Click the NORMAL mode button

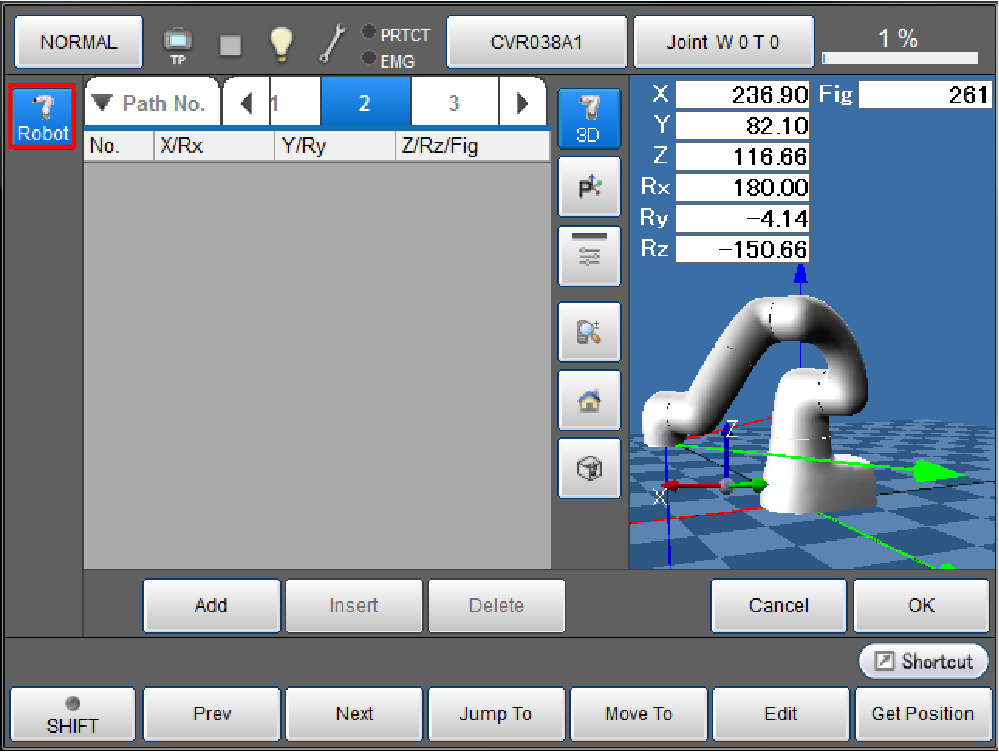[79, 43]
